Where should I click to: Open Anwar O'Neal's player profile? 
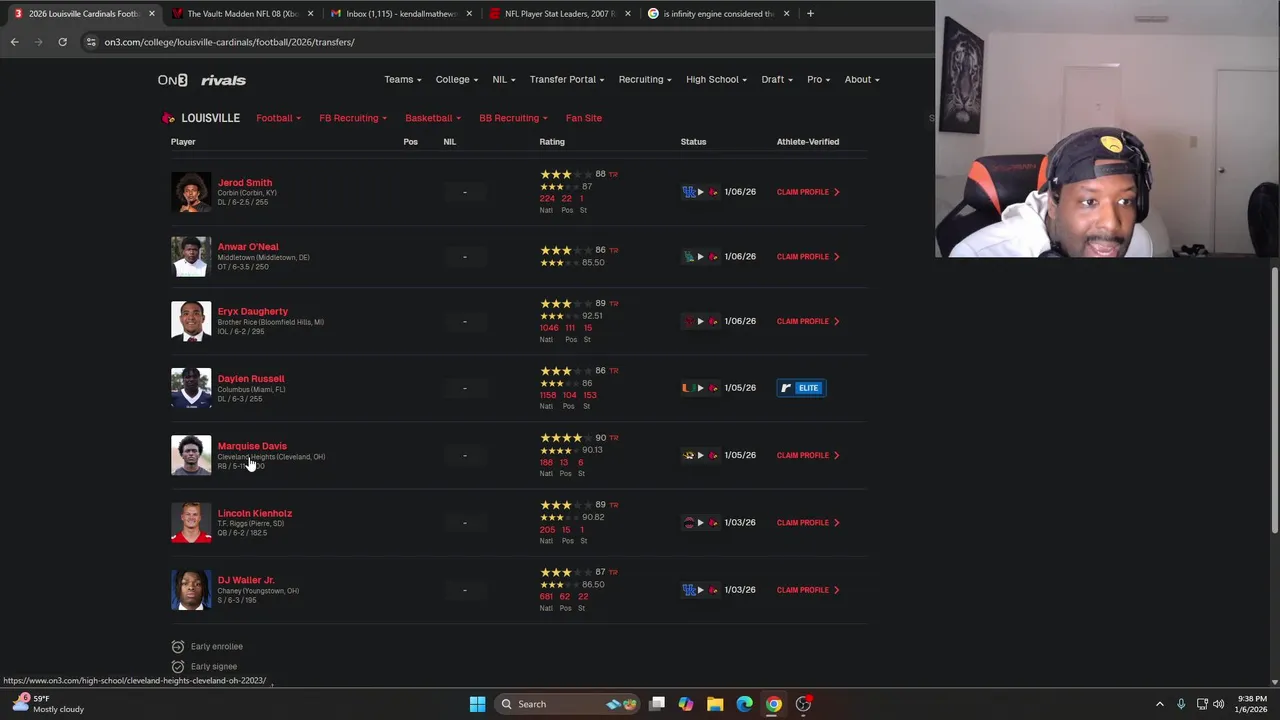coord(248,247)
